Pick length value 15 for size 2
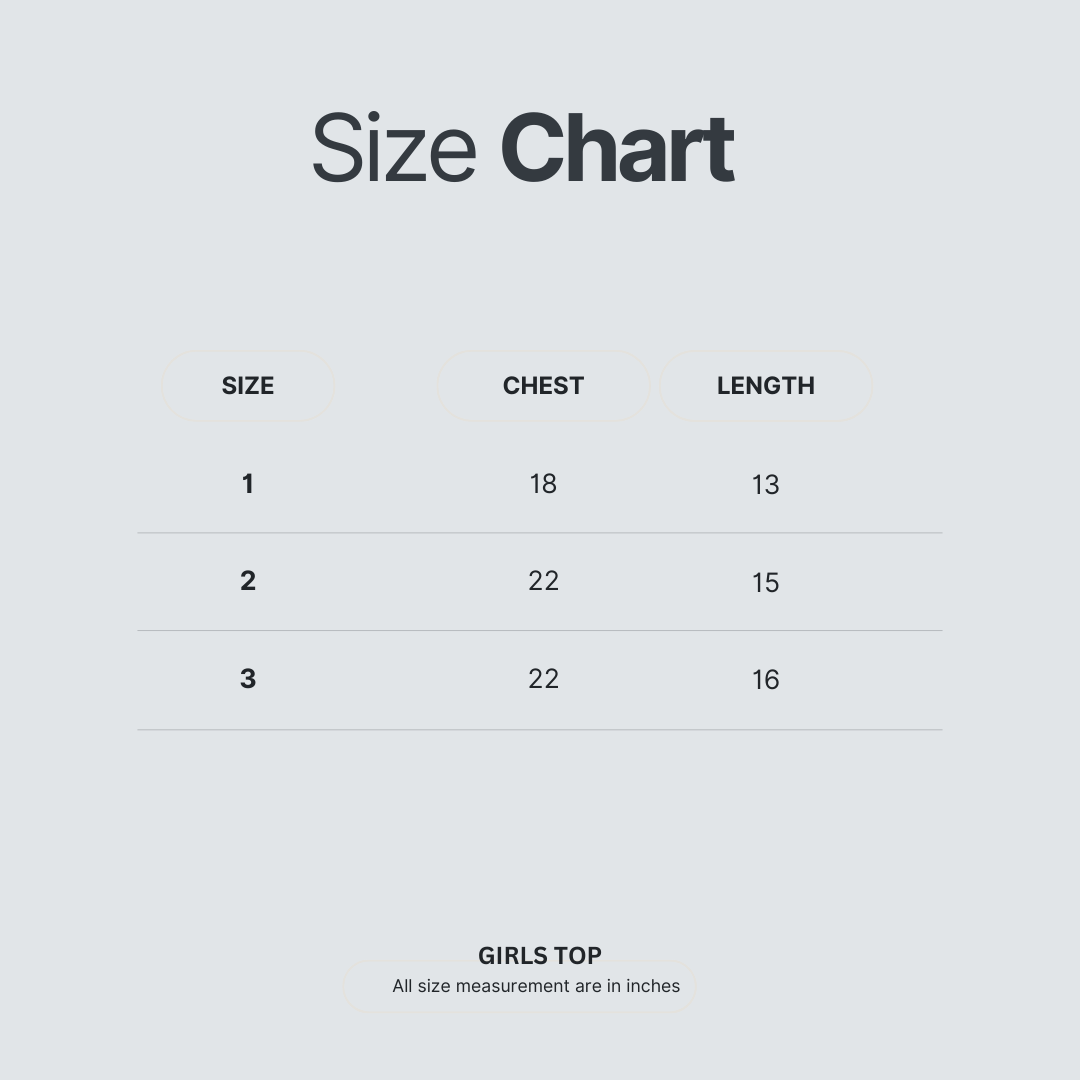Image resolution: width=1080 pixels, height=1080 pixels. click(x=765, y=583)
